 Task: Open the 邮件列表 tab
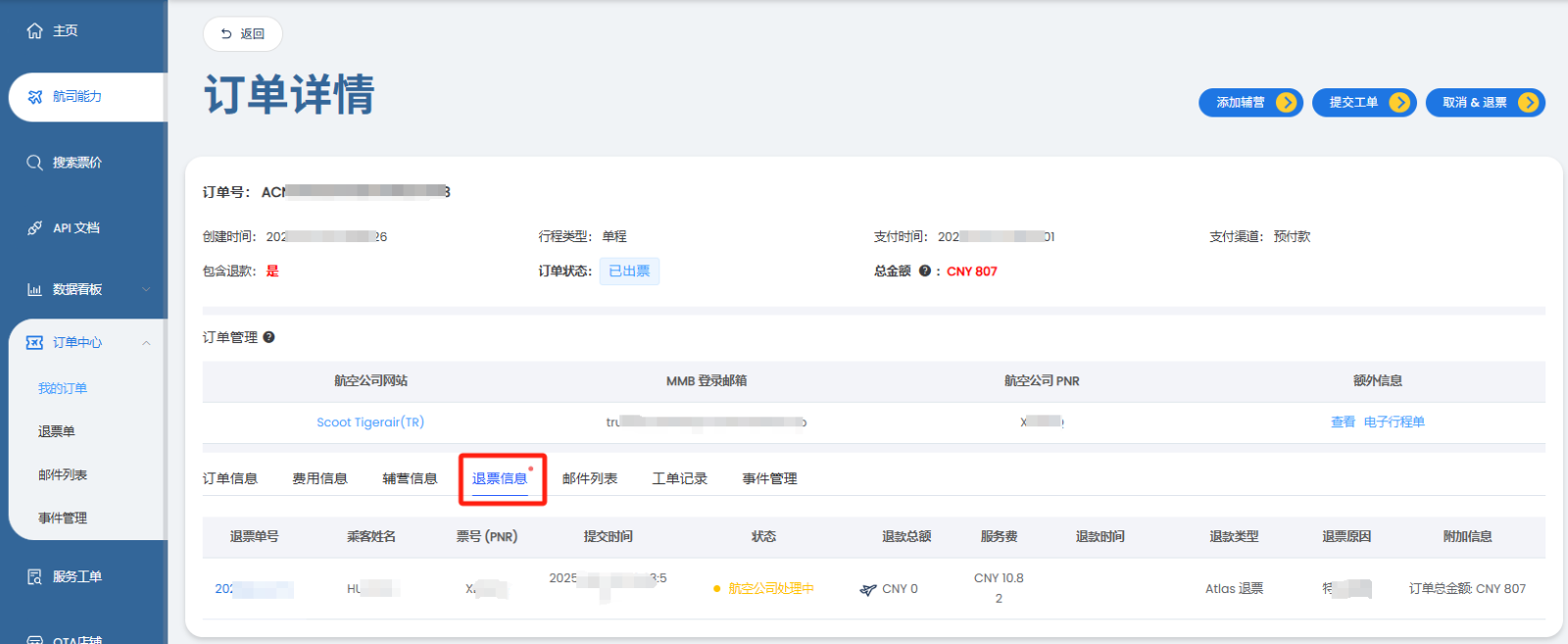tap(589, 478)
